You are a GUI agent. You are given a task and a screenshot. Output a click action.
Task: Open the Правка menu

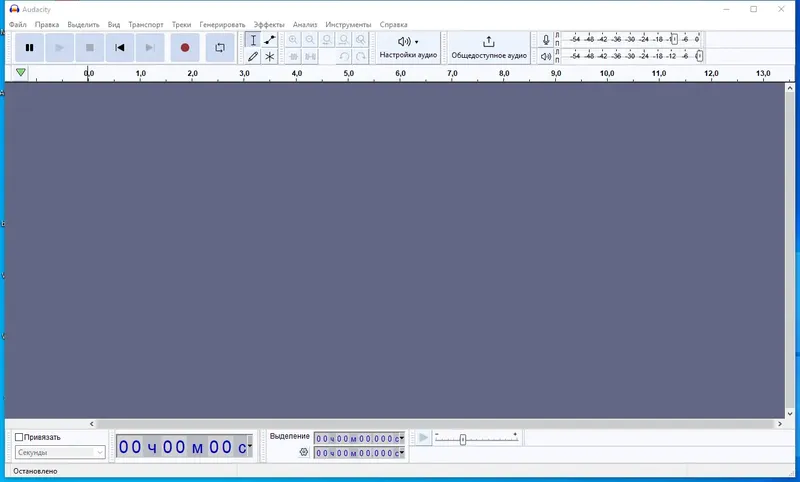pos(47,24)
